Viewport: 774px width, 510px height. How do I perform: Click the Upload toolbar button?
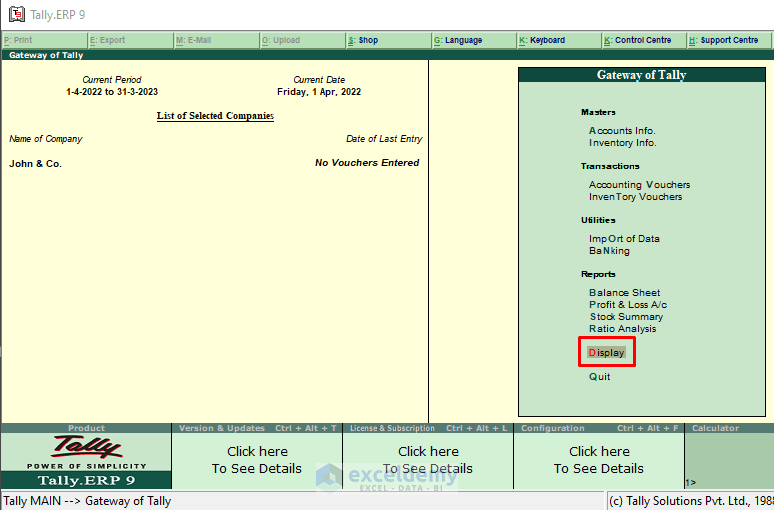pos(302,40)
